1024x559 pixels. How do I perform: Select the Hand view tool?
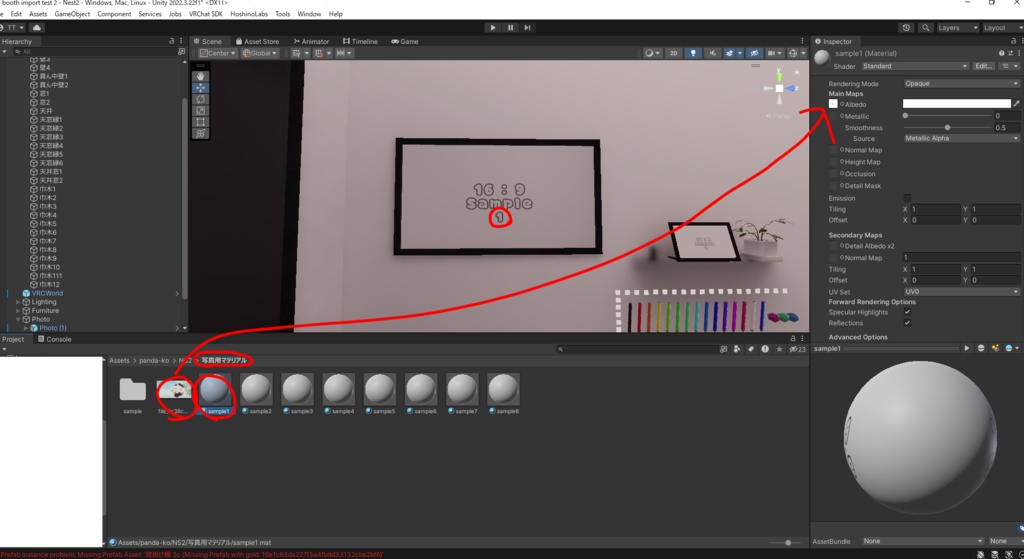click(x=200, y=76)
